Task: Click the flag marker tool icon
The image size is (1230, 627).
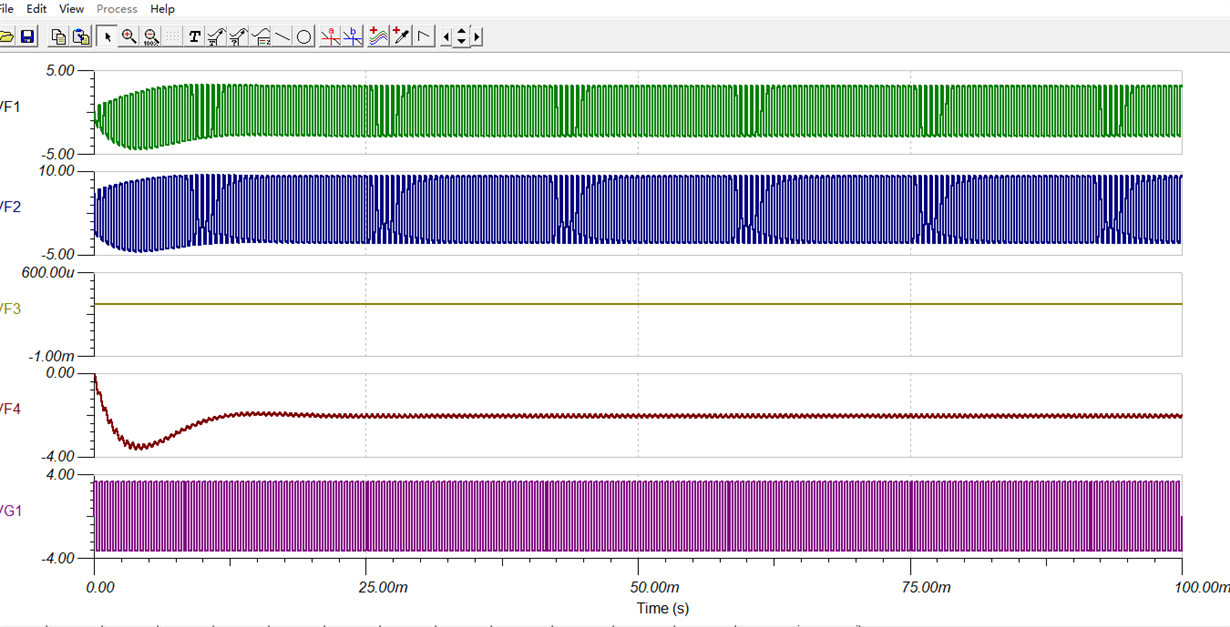Action: coord(424,37)
